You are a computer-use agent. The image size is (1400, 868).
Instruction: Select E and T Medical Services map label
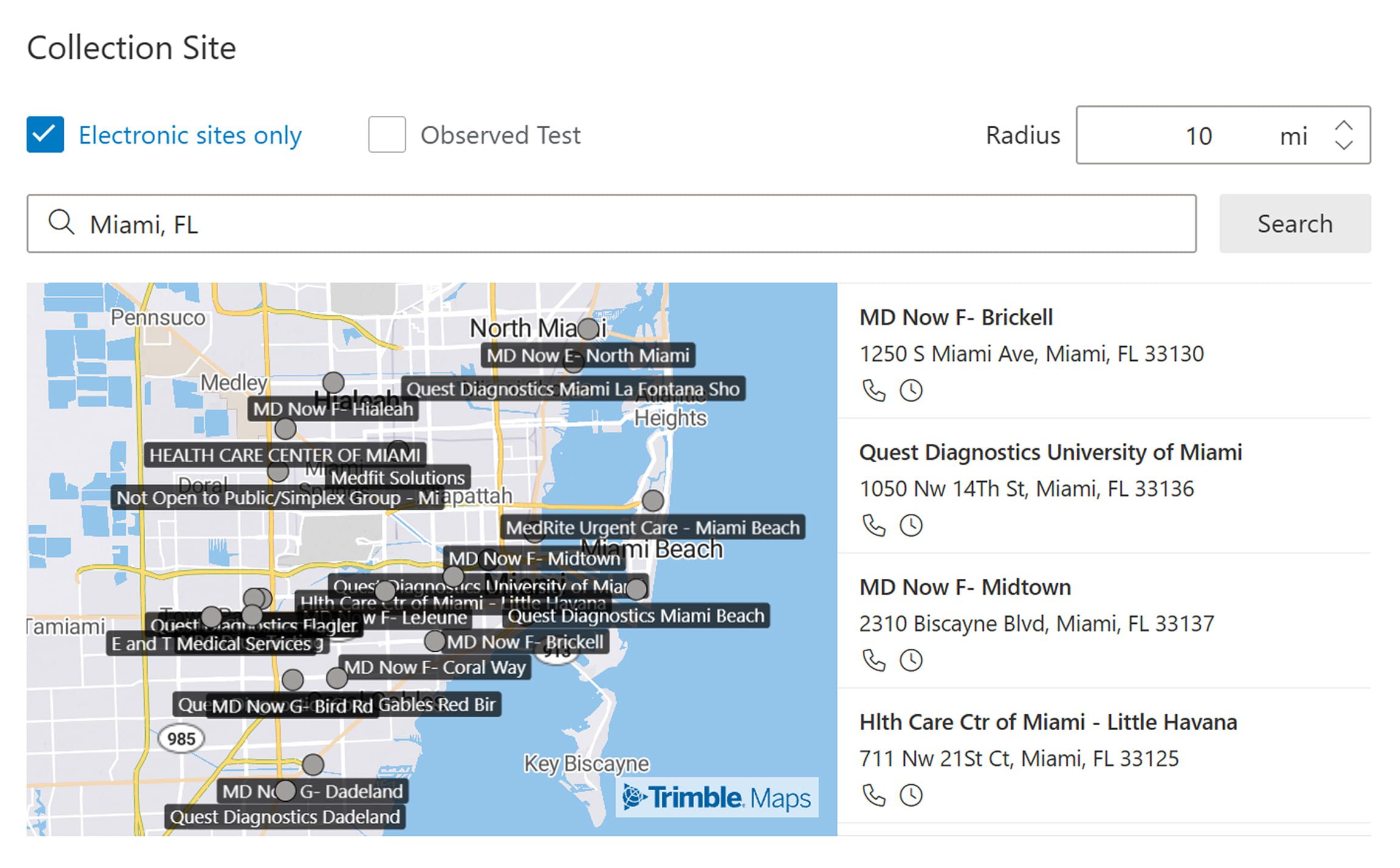pos(218,643)
